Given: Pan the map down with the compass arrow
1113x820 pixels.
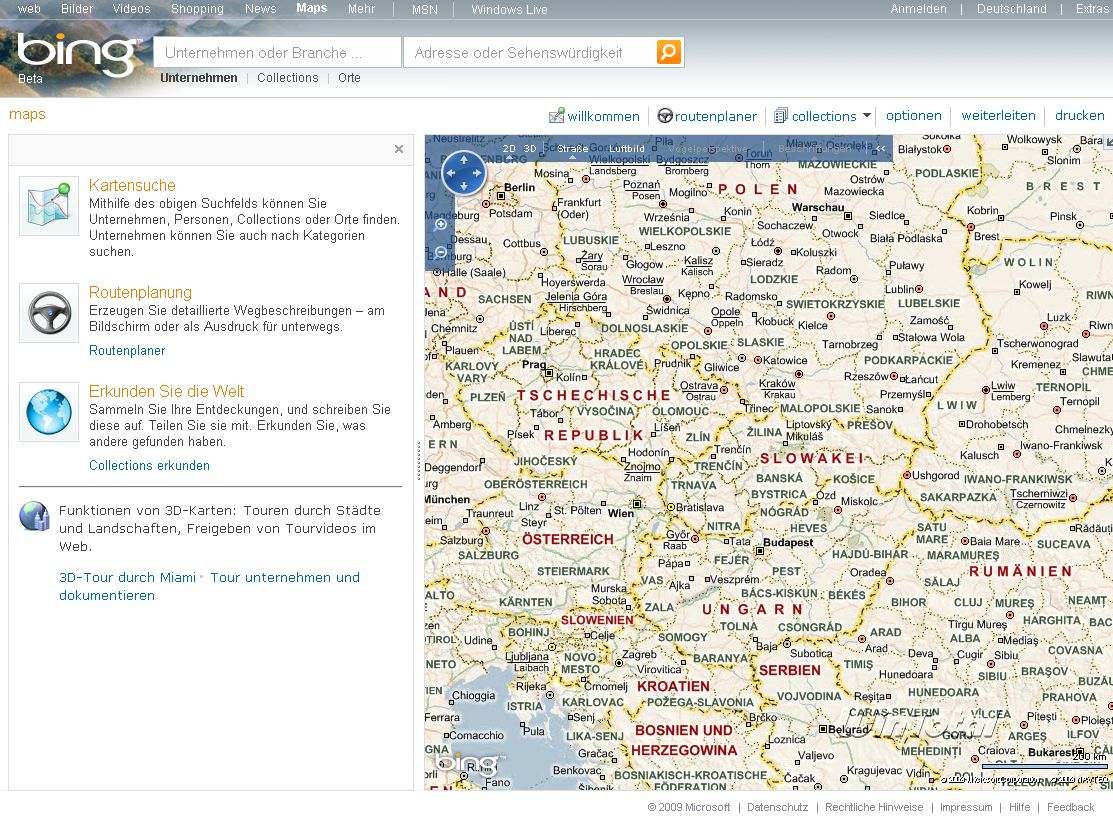Looking at the screenshot, I should pyautogui.click(x=464, y=185).
